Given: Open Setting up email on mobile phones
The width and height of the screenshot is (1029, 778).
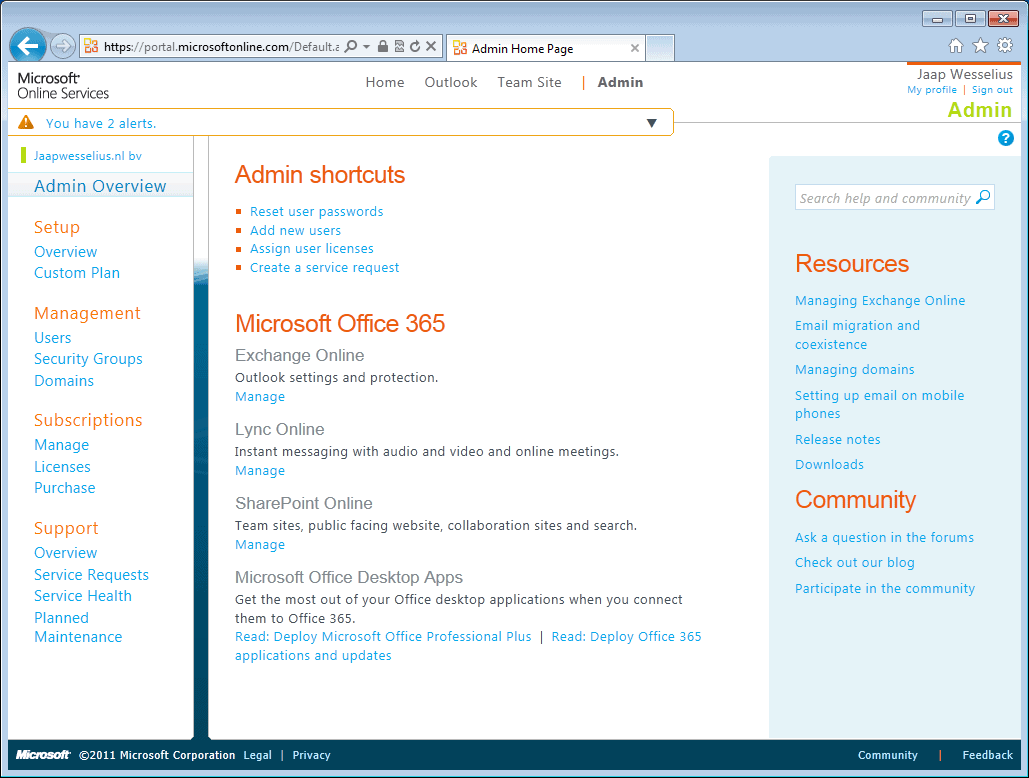Looking at the screenshot, I should click(x=879, y=405).
